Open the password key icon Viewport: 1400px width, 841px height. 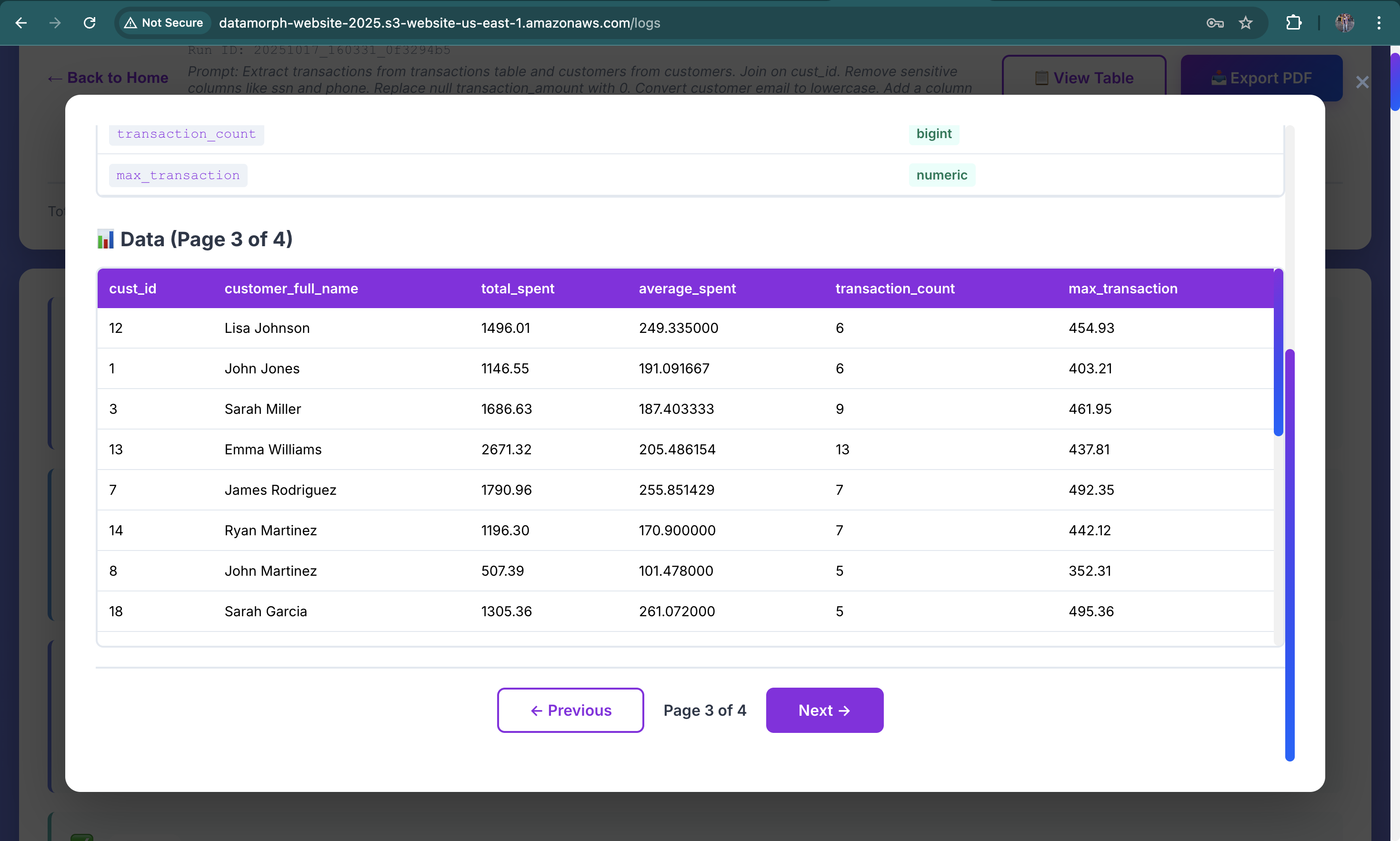click(1215, 23)
